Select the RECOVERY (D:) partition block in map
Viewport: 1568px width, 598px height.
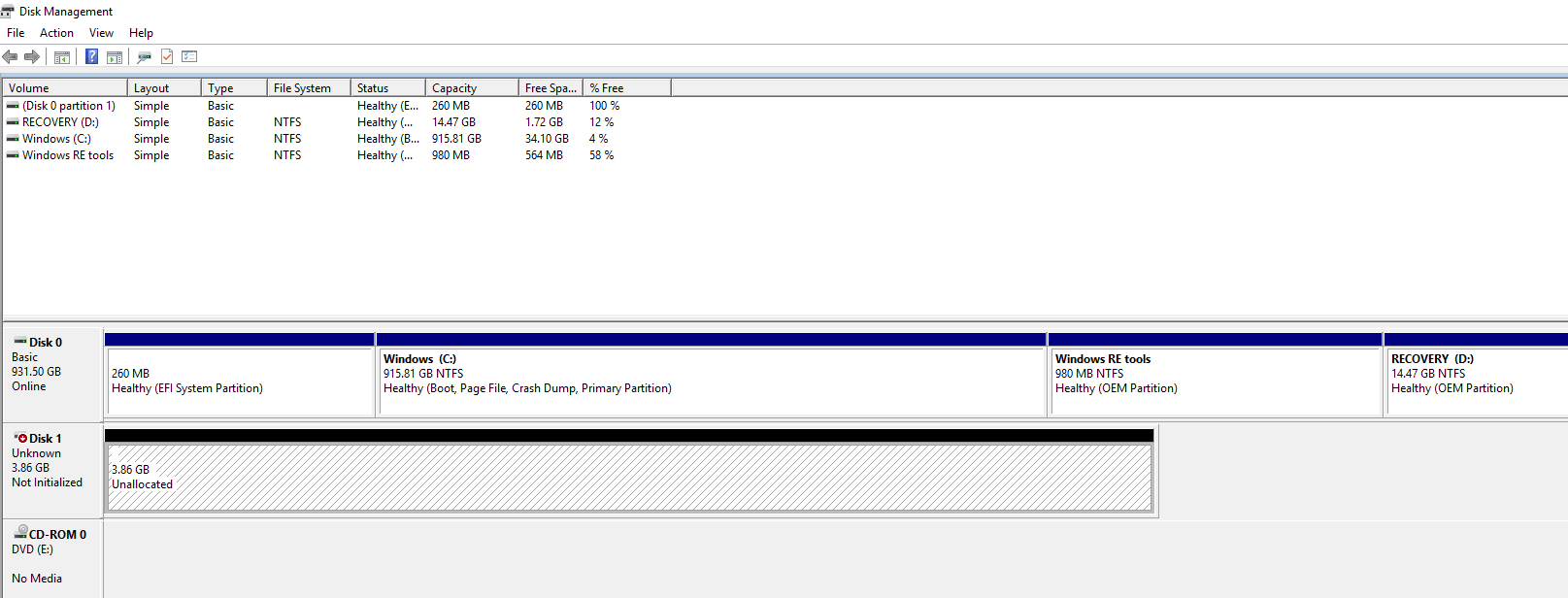pyautogui.click(x=1476, y=375)
